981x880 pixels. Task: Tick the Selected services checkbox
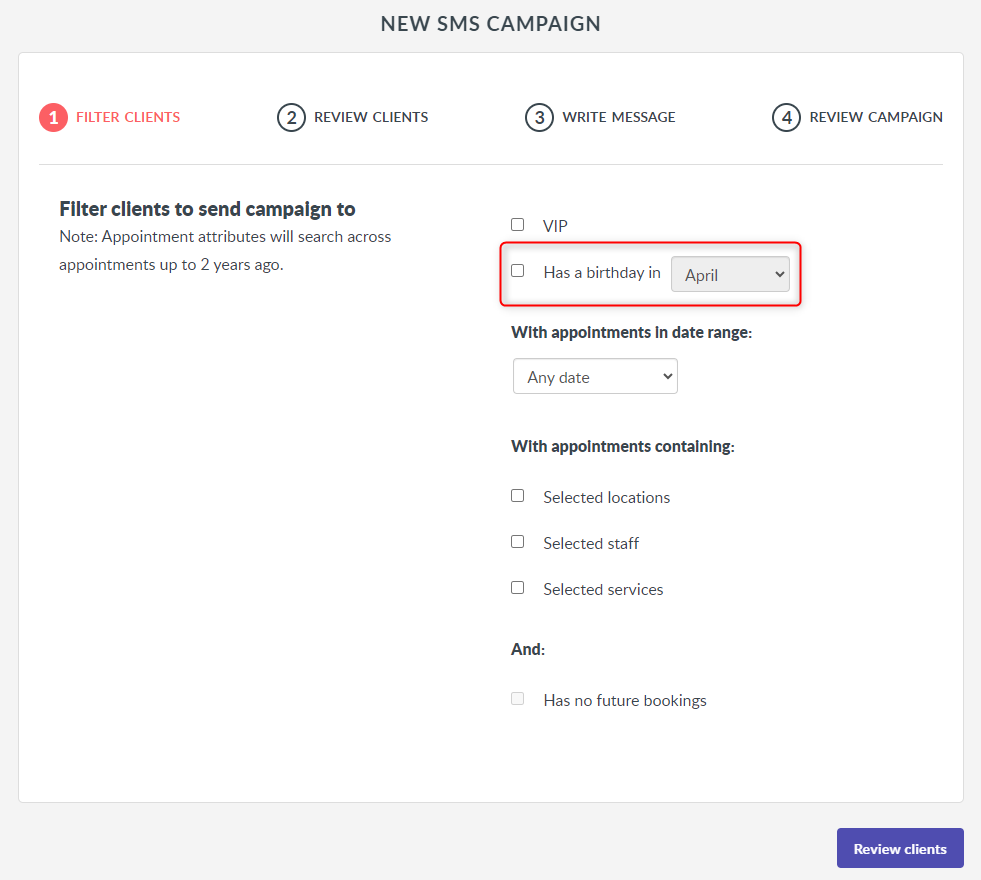(x=517, y=588)
